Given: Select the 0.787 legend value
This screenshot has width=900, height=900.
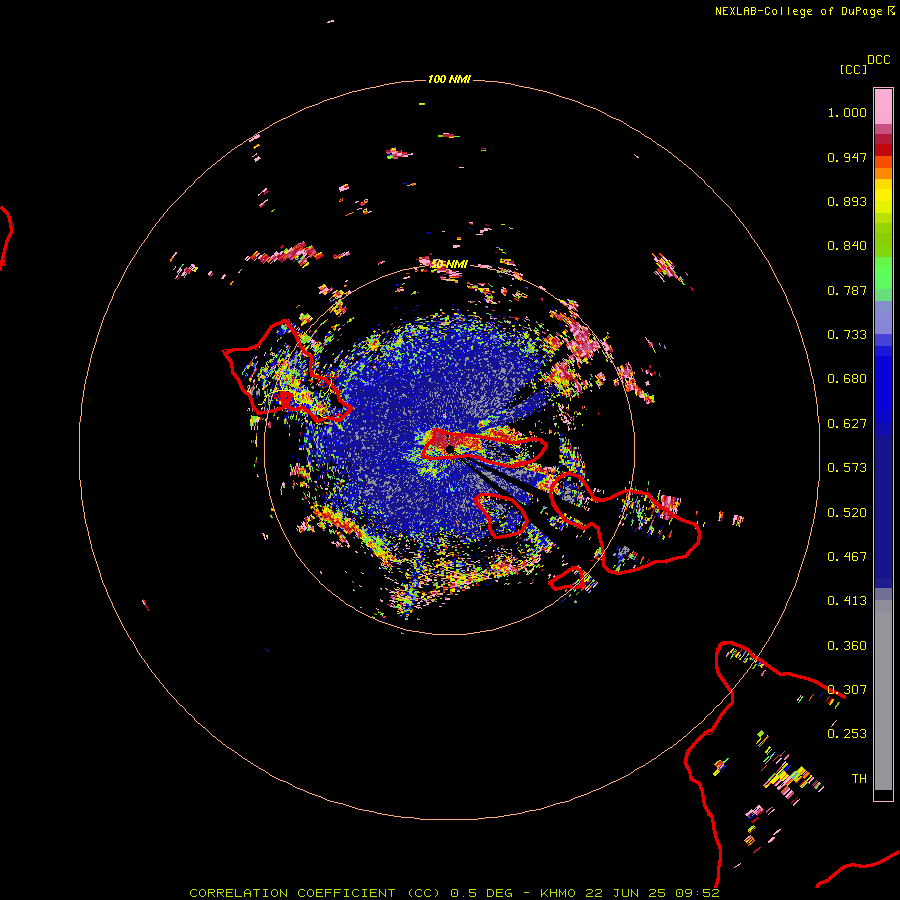Looking at the screenshot, I should point(847,290).
